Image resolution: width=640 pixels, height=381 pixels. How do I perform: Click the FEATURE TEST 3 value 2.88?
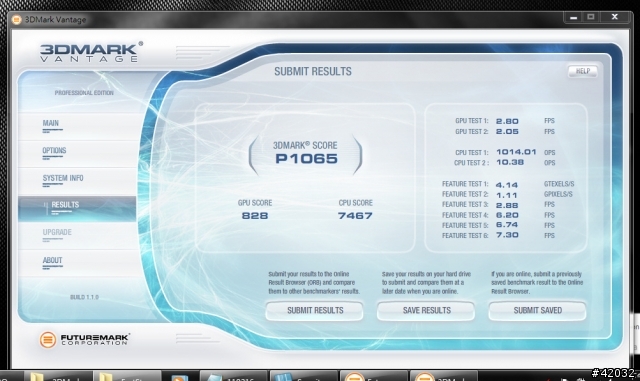[x=507, y=205]
